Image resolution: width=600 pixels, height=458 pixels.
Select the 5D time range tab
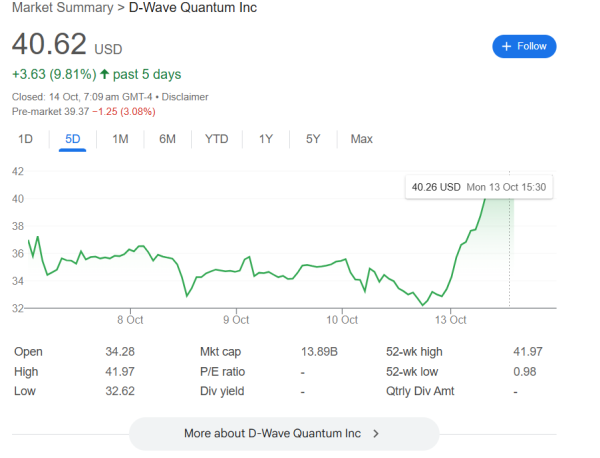(x=73, y=139)
